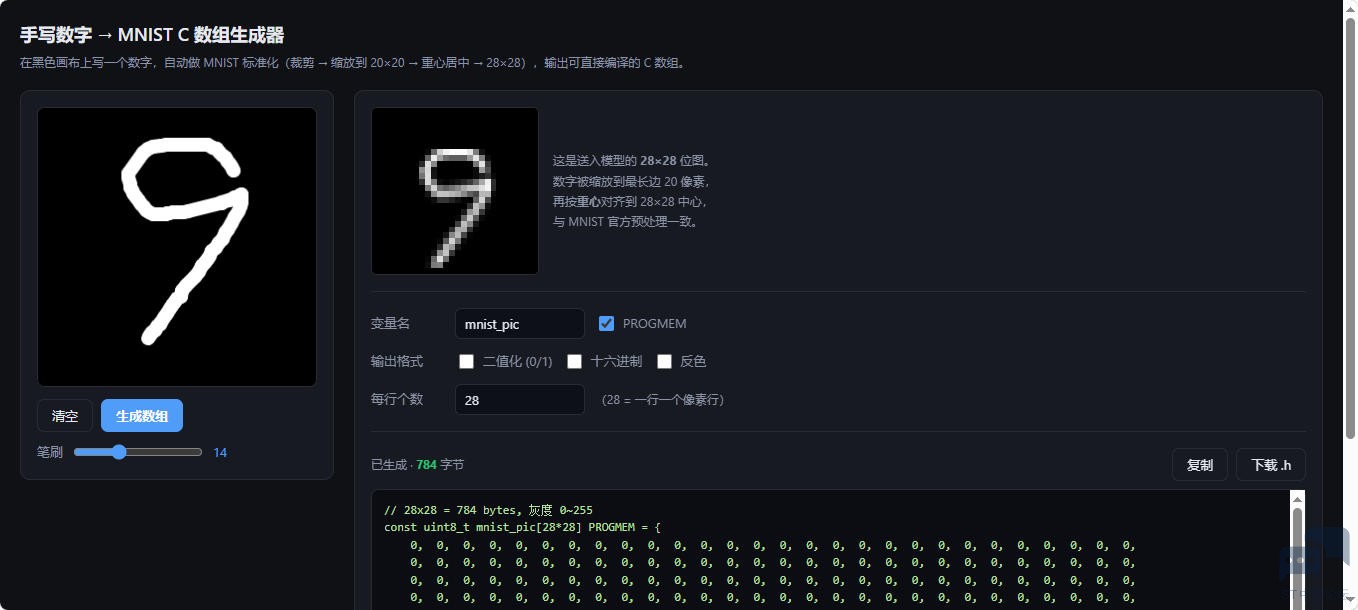Click the page scrollbar up arrow
The width and height of the screenshot is (1358, 610).
point(1350,7)
